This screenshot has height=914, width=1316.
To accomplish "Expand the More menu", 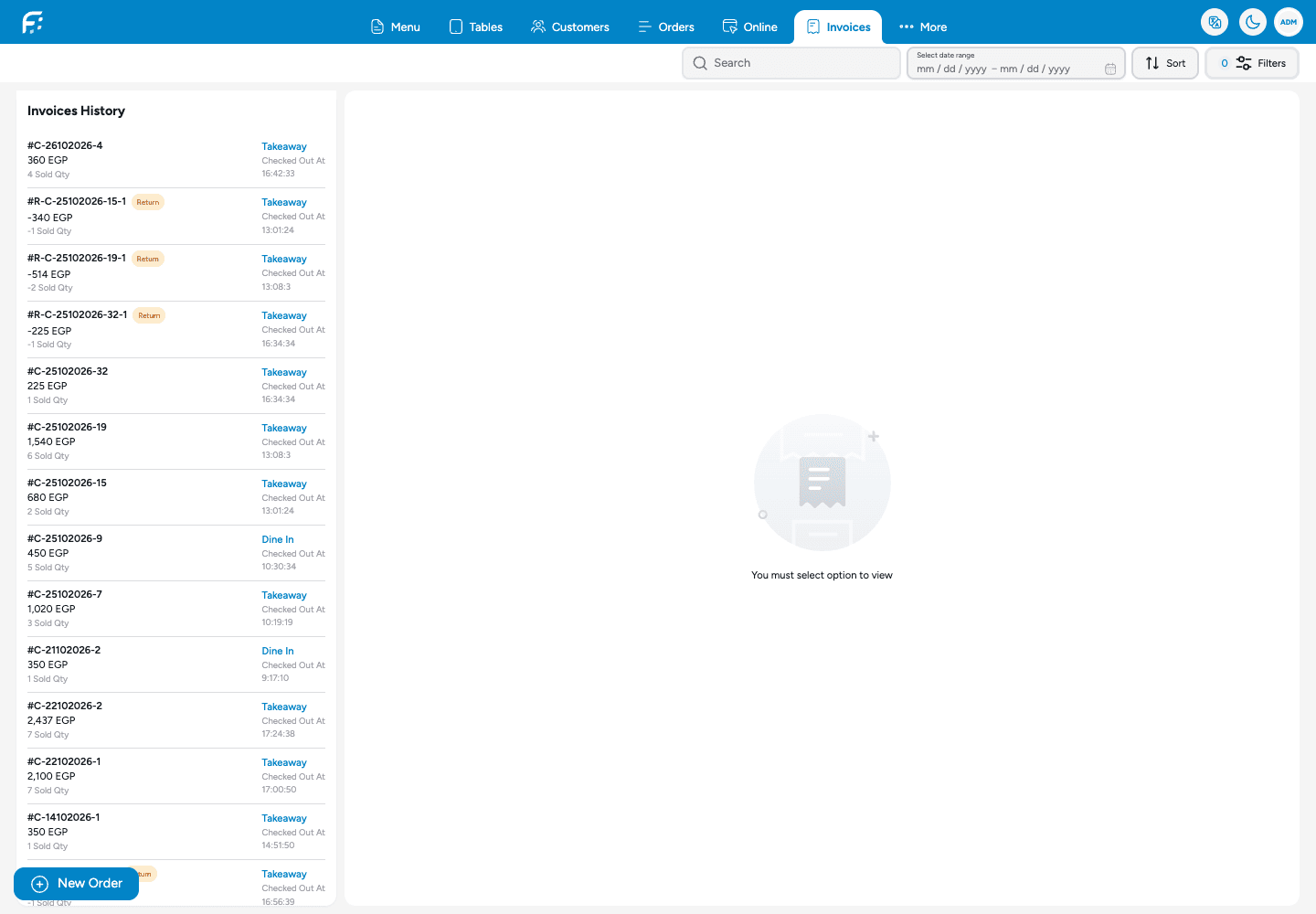I will point(923,27).
